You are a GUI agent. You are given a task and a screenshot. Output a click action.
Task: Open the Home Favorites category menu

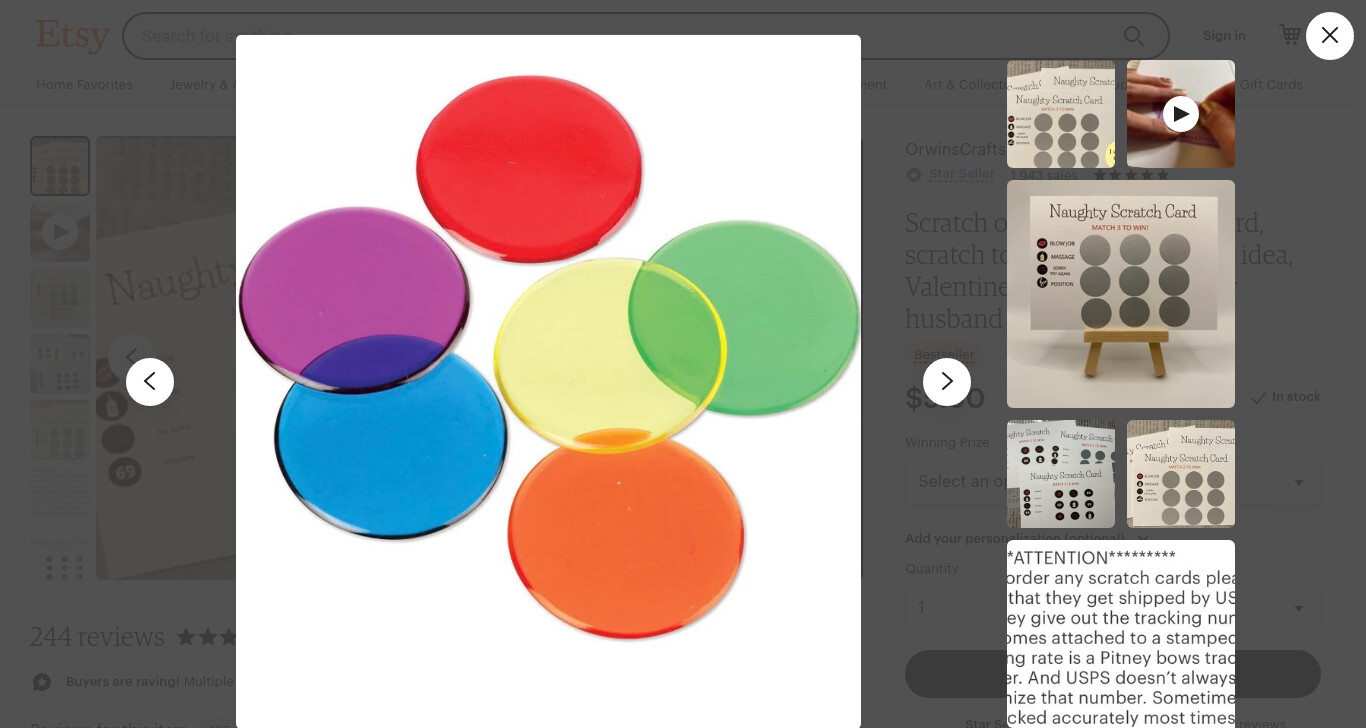point(84,85)
